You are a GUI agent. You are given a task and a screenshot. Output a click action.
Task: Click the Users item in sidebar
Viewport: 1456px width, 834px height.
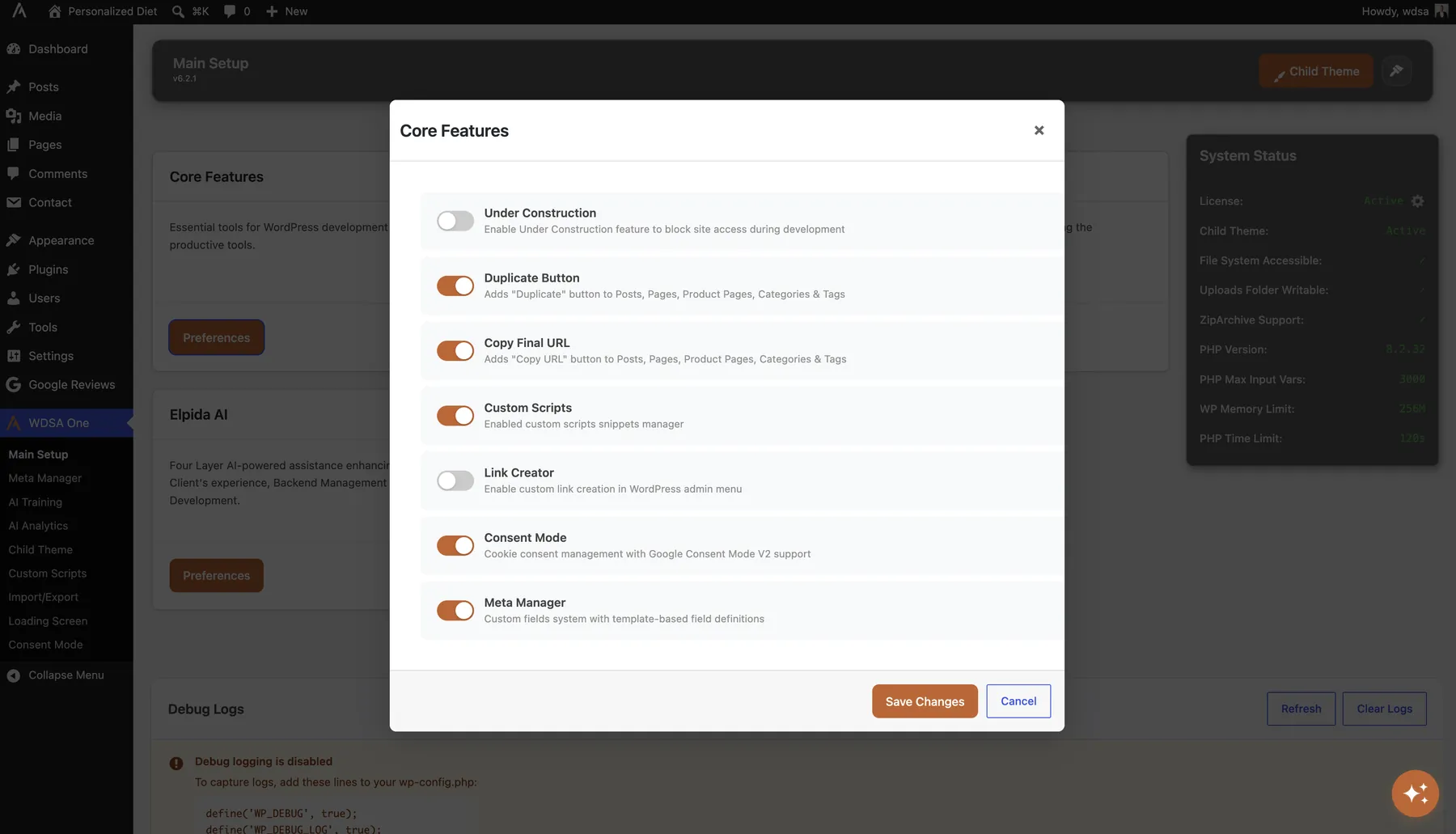(x=44, y=298)
